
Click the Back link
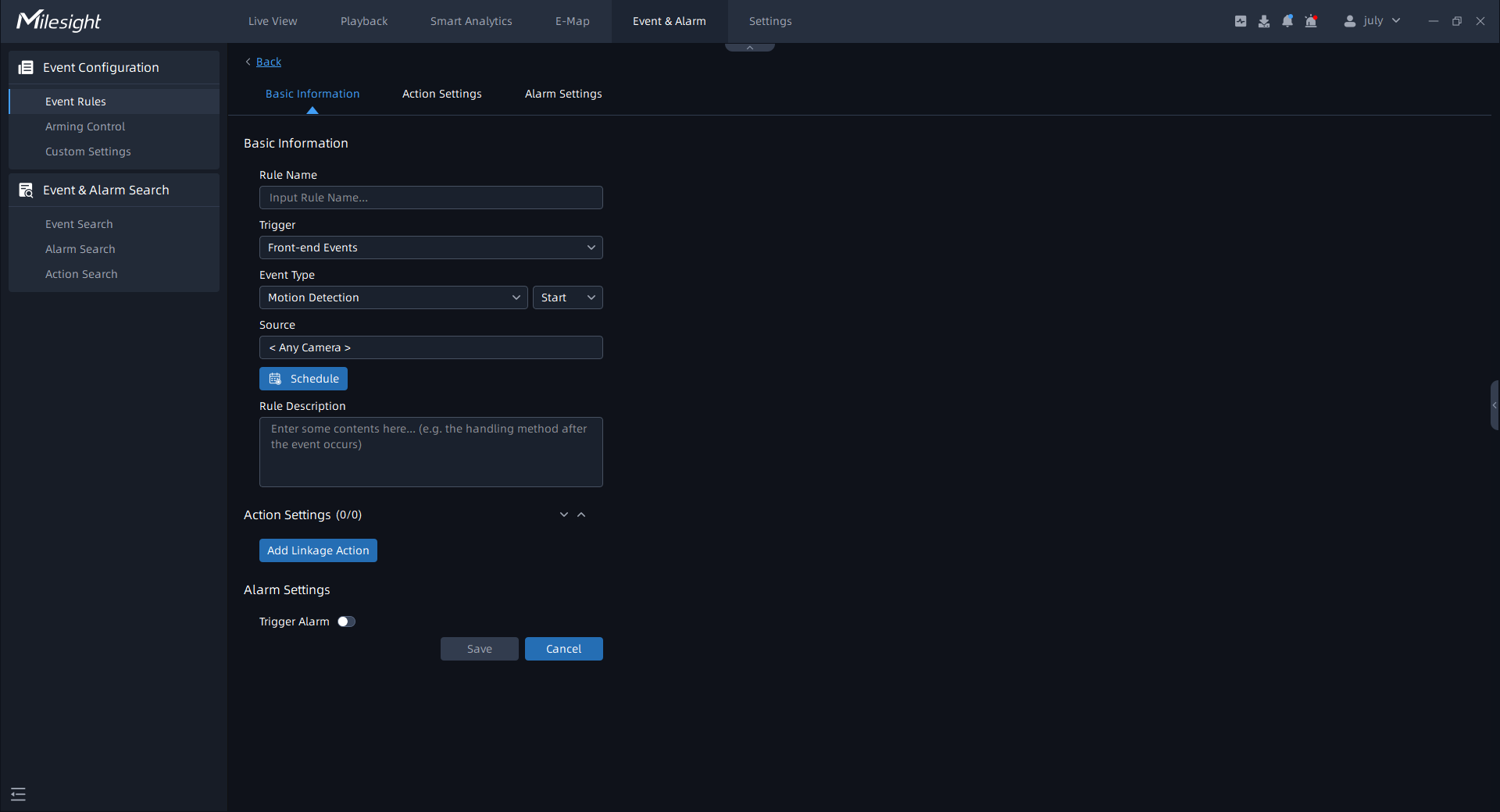(x=268, y=62)
